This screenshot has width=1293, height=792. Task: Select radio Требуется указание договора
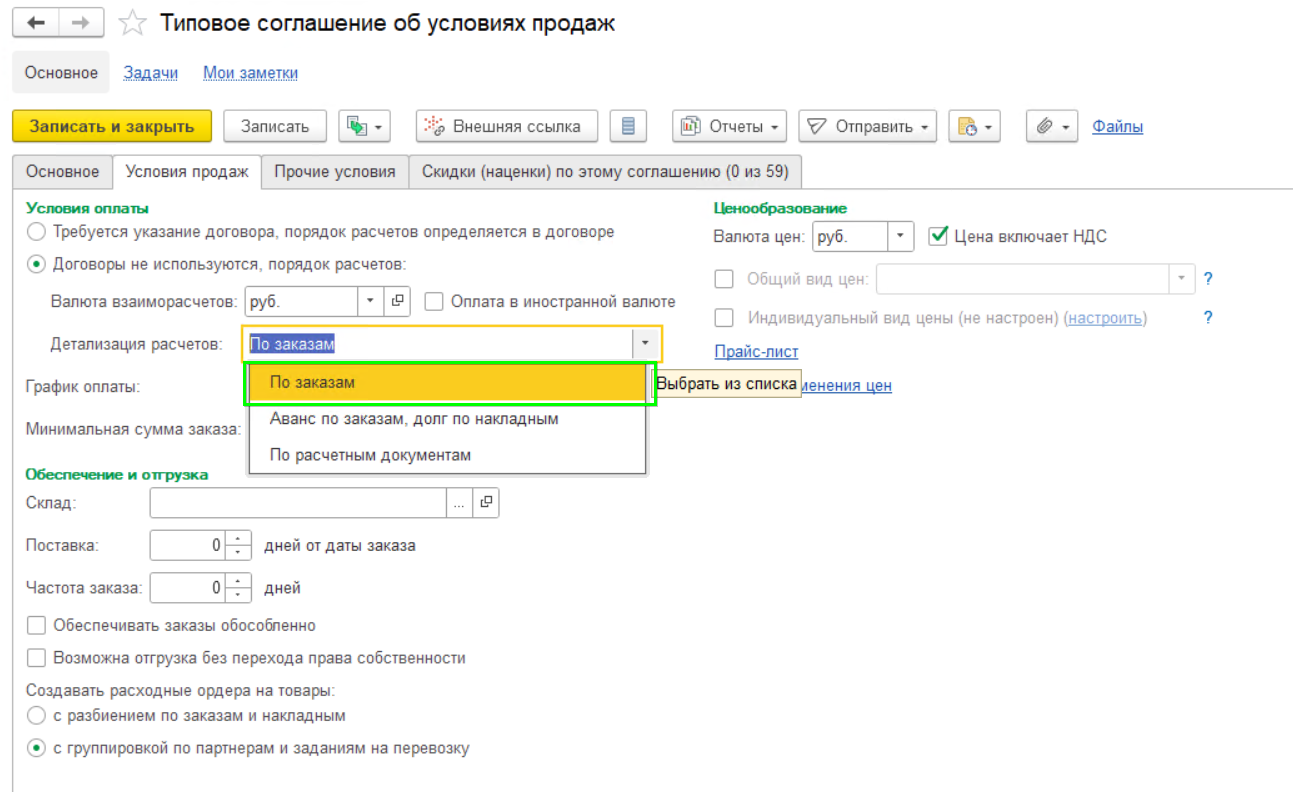(37, 232)
